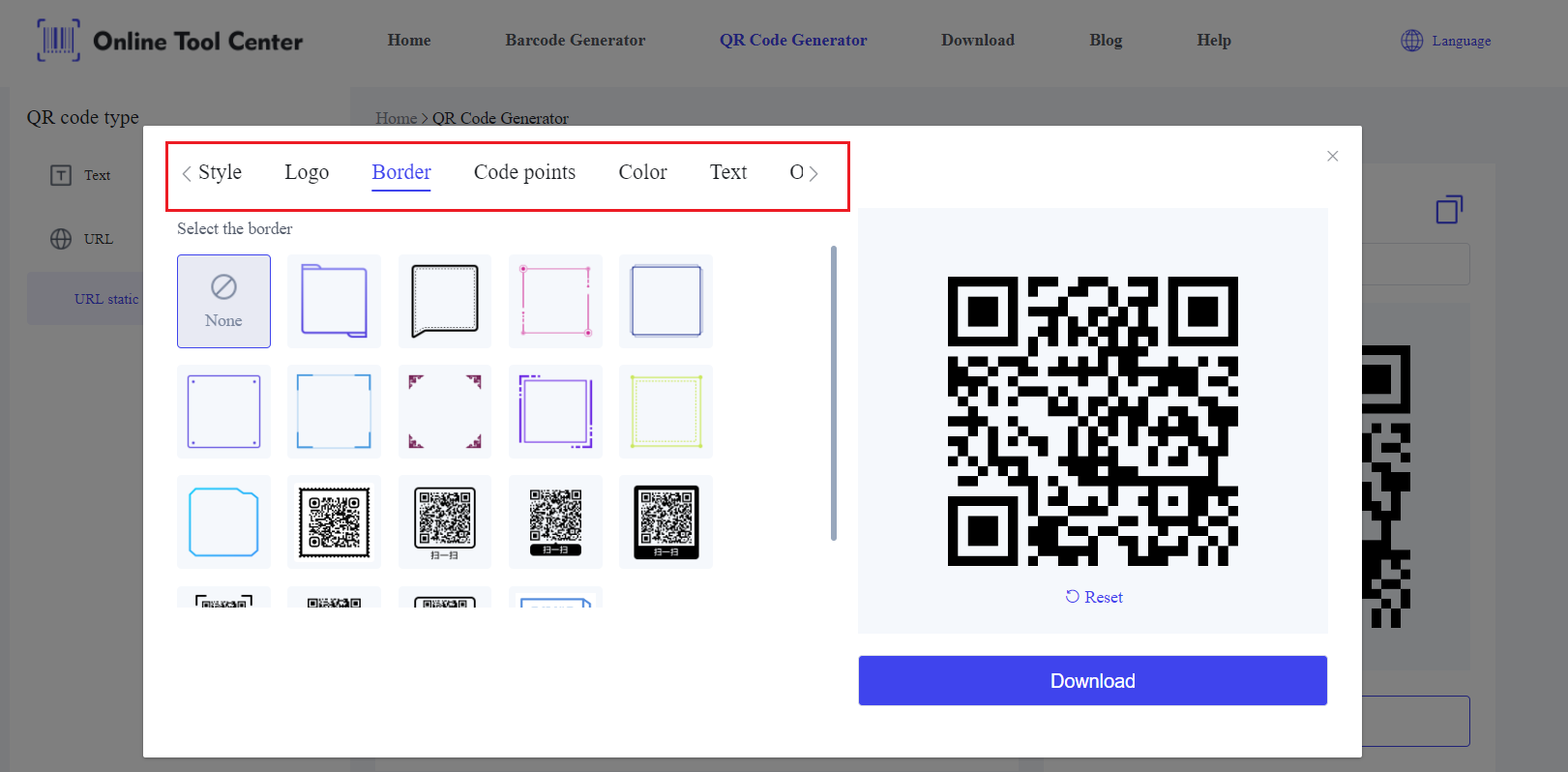Switch to the Logo tab
1568x772 pixels.
[x=307, y=172]
